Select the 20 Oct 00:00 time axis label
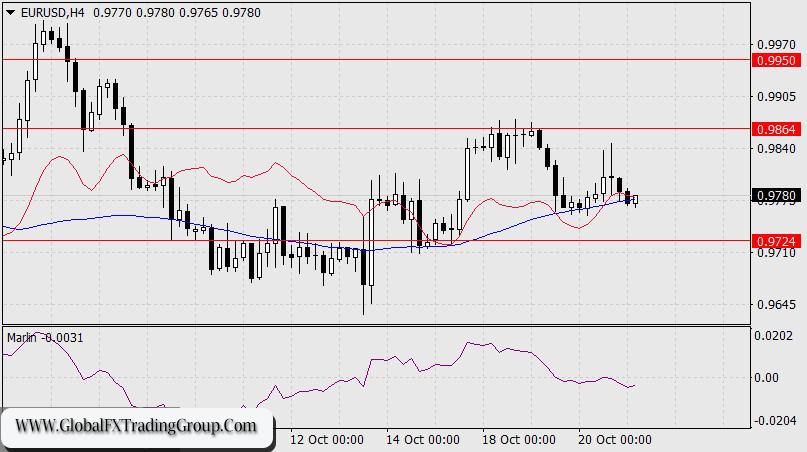807x452 pixels. (x=615, y=440)
